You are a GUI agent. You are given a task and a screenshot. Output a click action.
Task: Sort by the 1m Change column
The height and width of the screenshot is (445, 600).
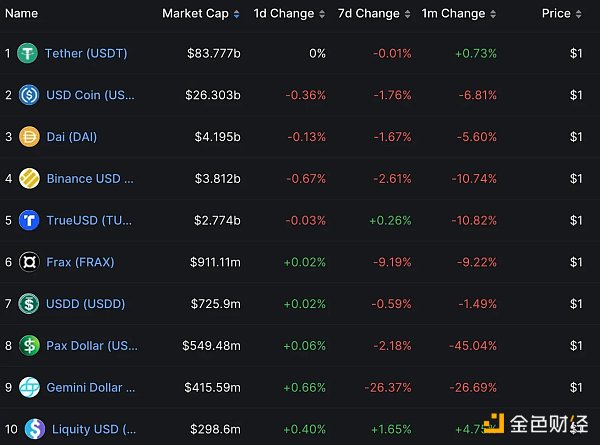coord(457,14)
